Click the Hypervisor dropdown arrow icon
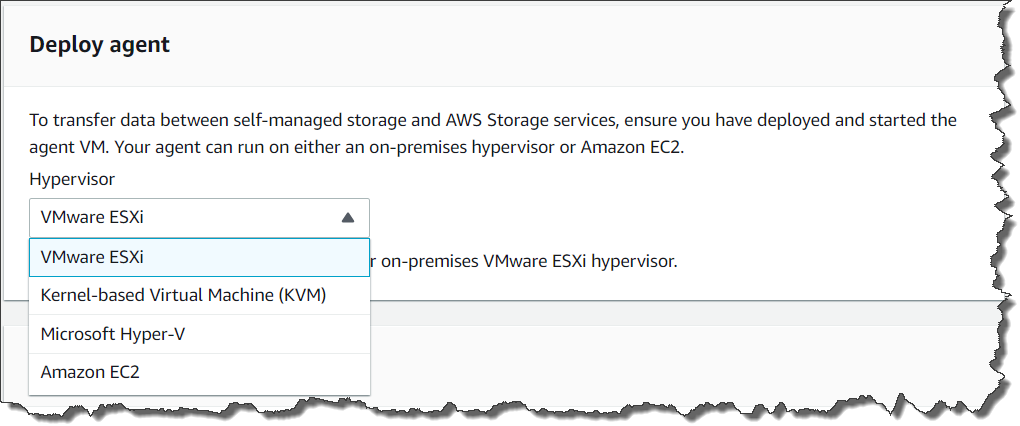 [x=347, y=217]
